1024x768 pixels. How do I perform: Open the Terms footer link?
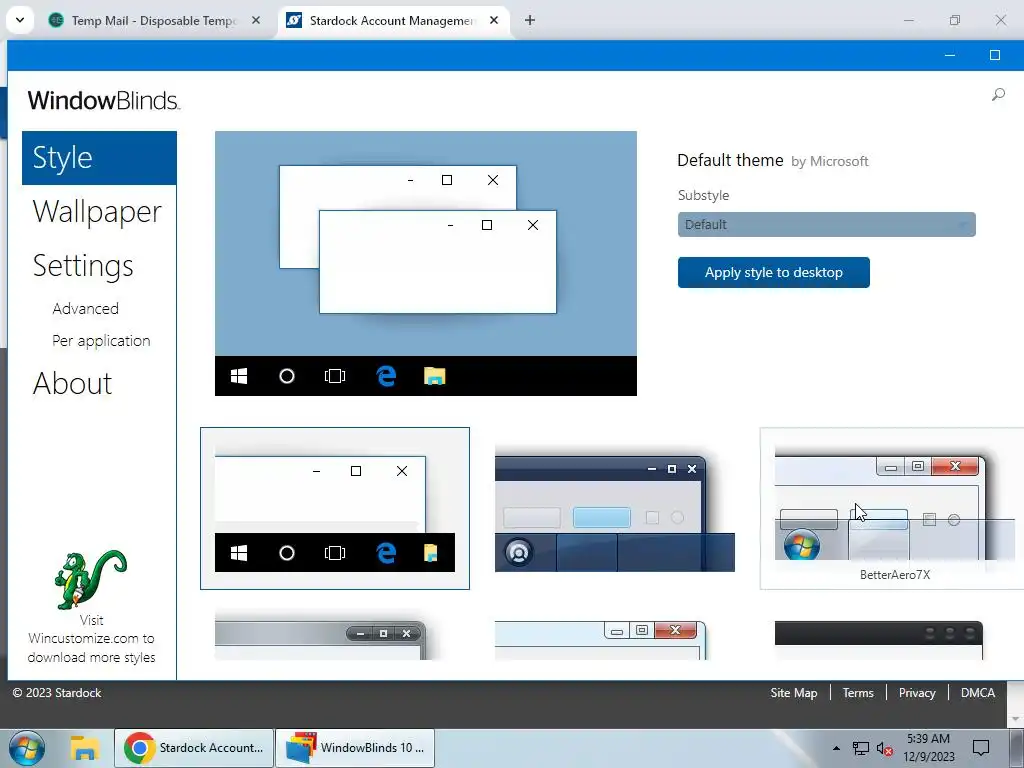(857, 693)
